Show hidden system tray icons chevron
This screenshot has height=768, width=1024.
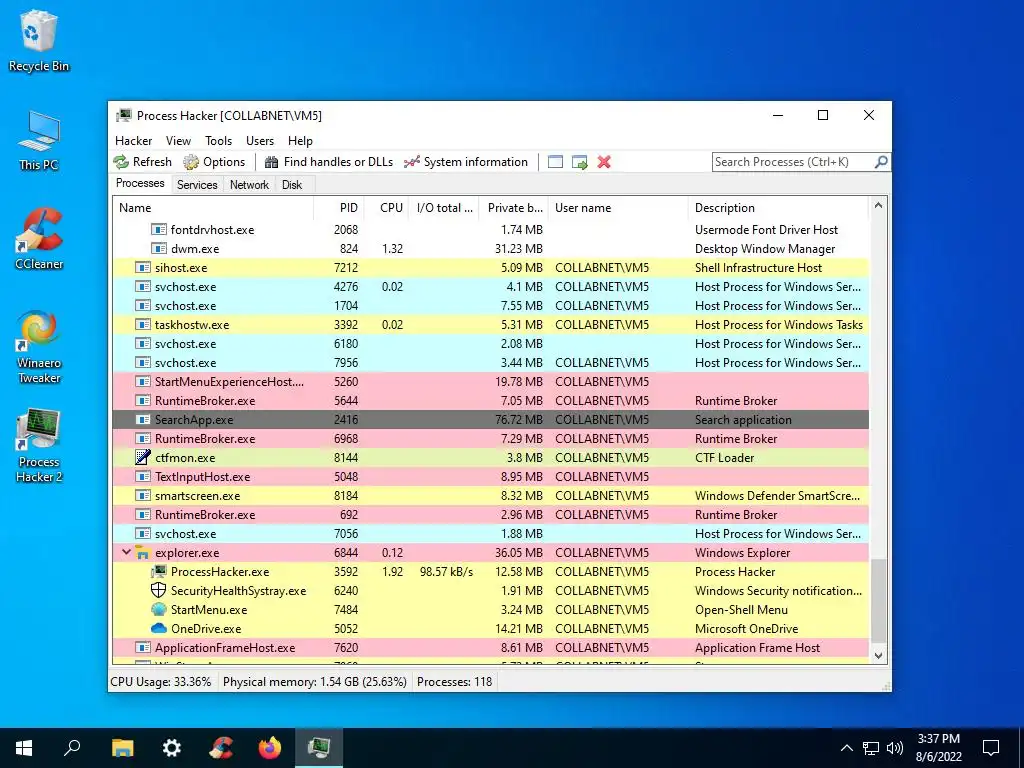pyautogui.click(x=846, y=748)
